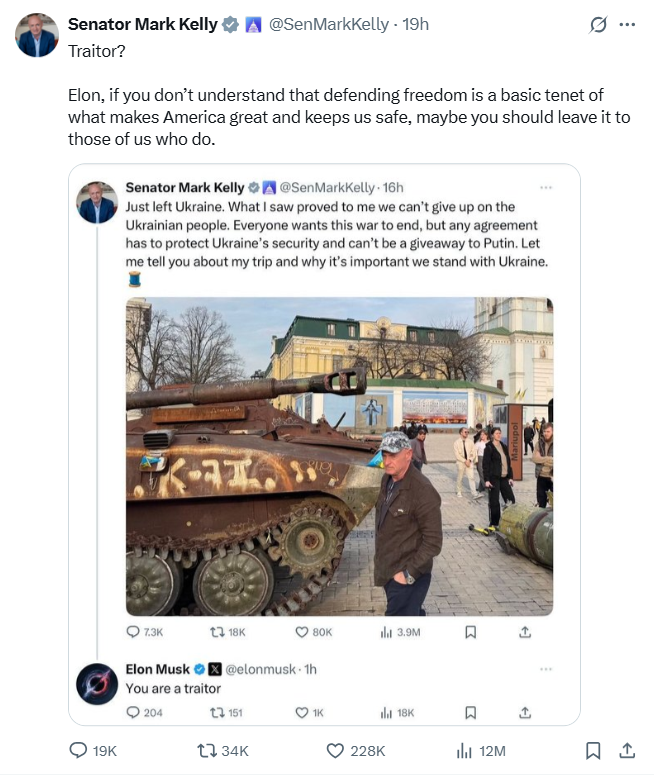
Task: Open the quoted post's more options
Action: point(546,187)
